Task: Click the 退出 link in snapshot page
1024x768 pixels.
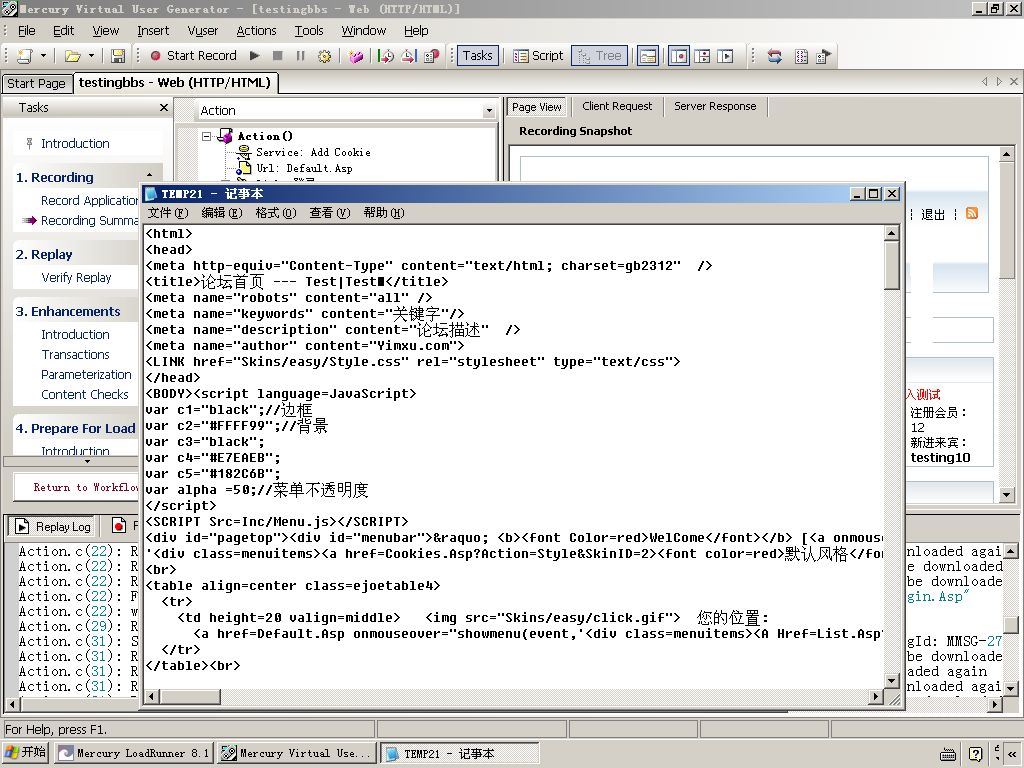Action: [933, 214]
